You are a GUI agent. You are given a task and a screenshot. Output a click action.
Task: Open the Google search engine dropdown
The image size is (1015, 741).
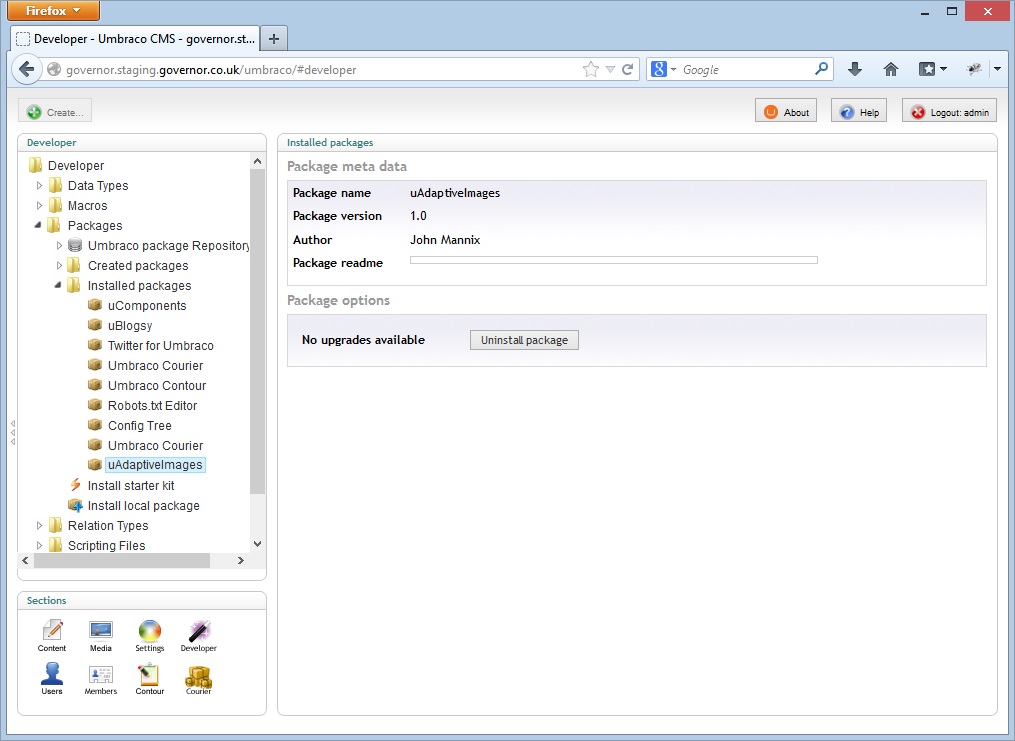664,69
